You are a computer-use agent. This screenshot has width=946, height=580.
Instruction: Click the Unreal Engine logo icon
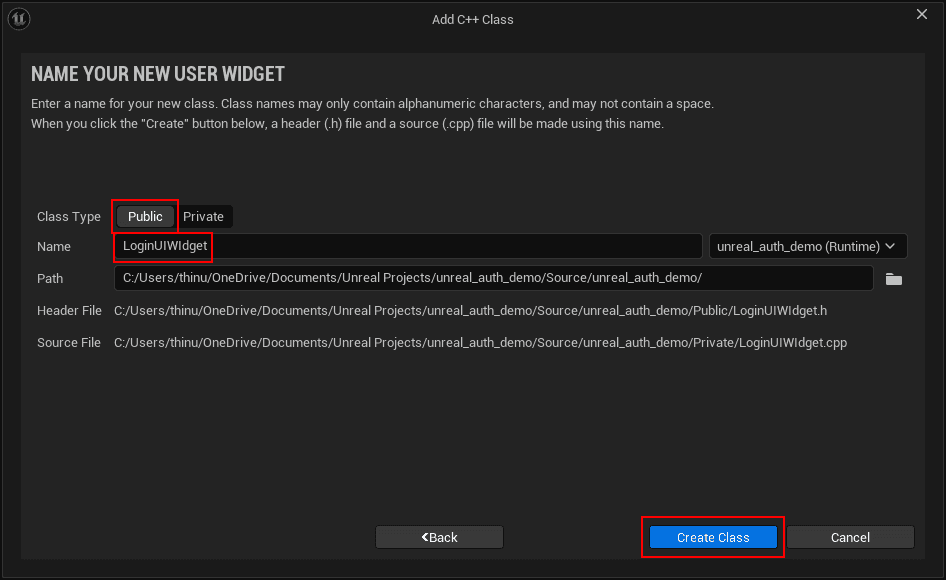[x=19, y=18]
